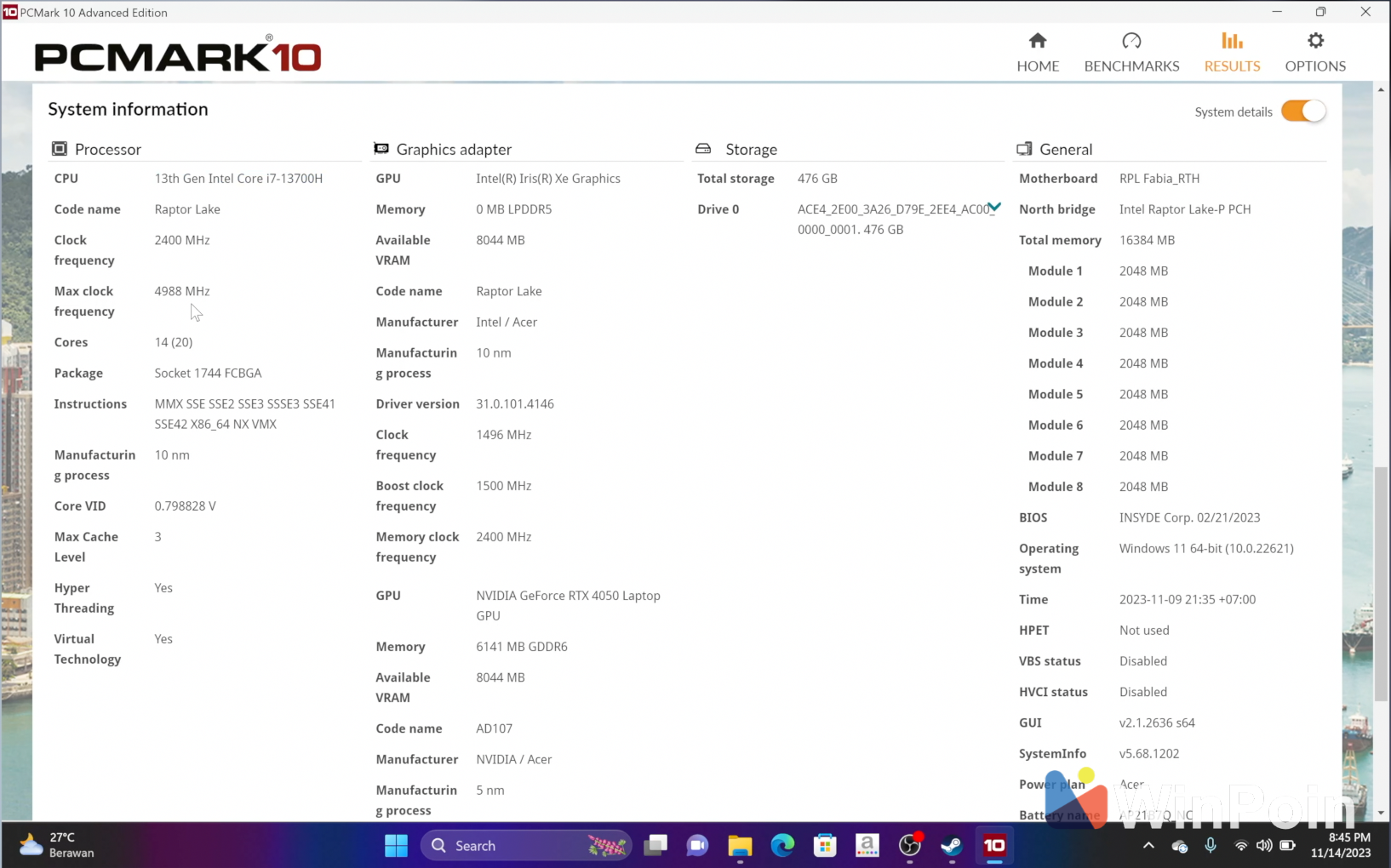The width and height of the screenshot is (1391, 868).
Task: Open volume control tray icon
Action: pyautogui.click(x=1264, y=846)
